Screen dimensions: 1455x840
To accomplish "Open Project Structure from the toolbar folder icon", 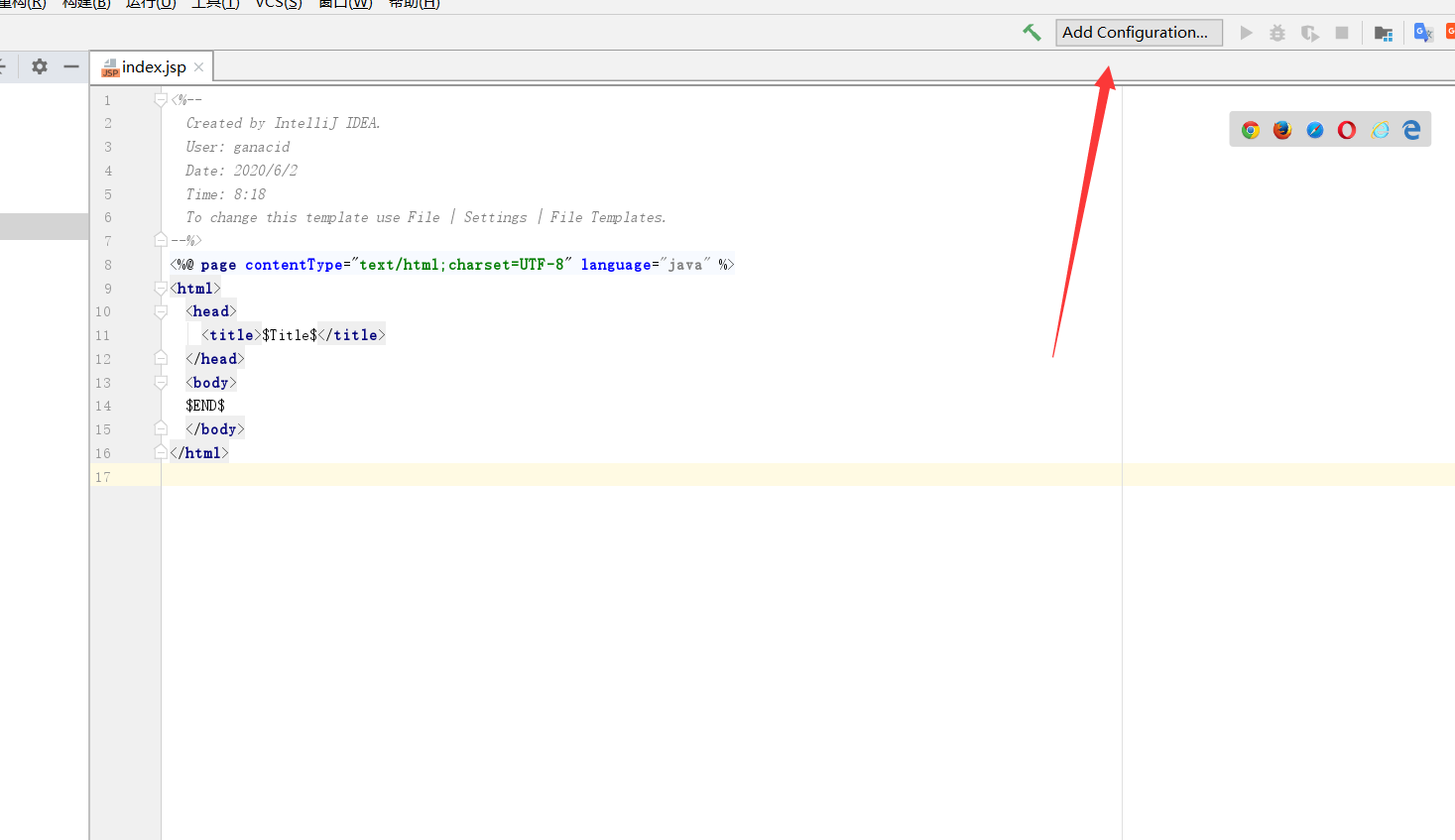I will (1384, 34).
